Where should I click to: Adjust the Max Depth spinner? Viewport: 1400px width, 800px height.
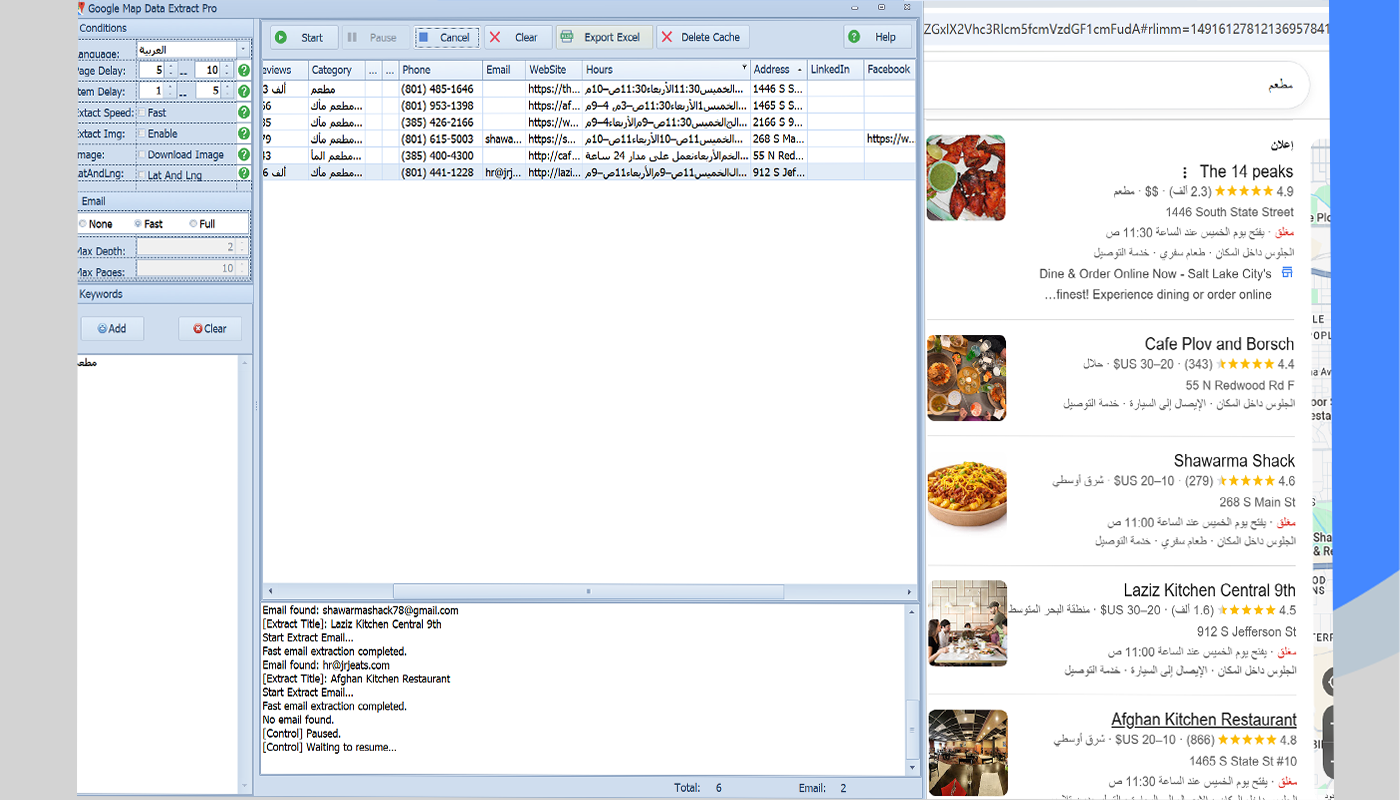[243, 246]
